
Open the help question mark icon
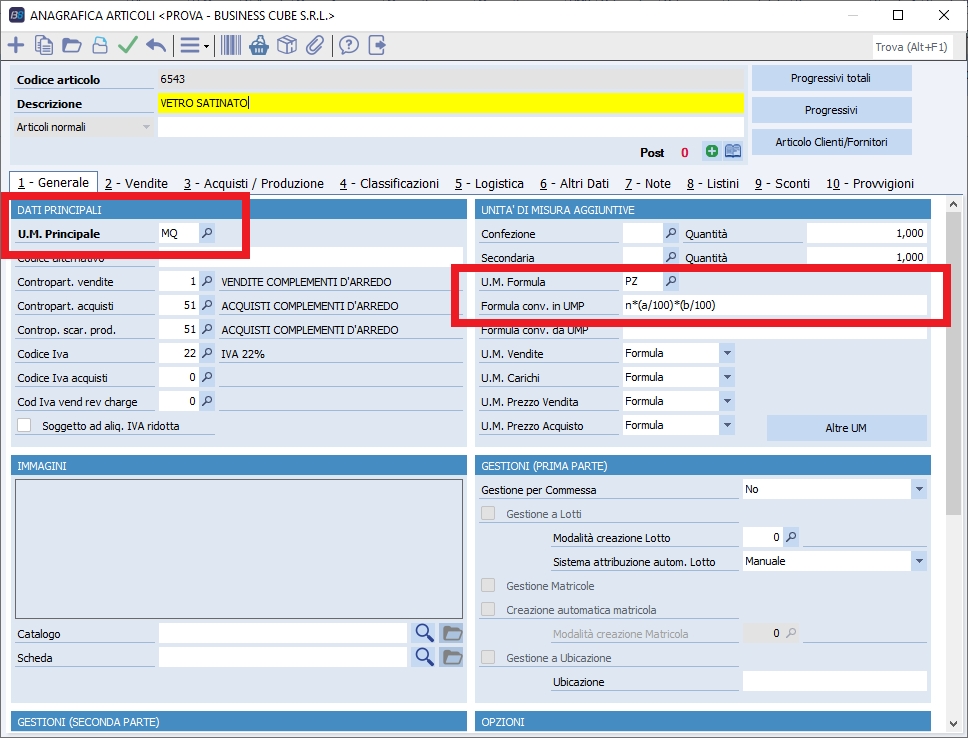[x=348, y=45]
